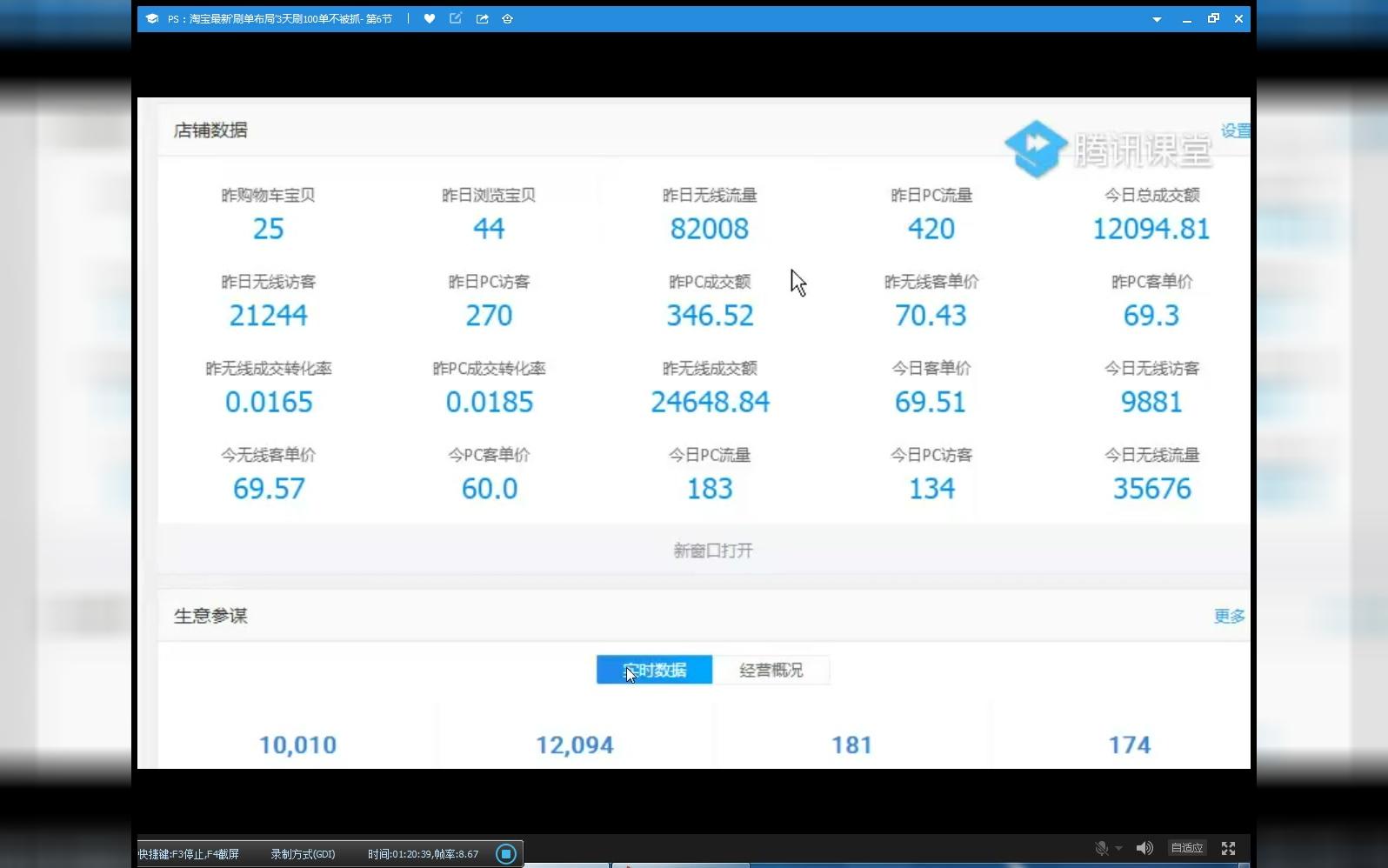Expand the microphone options arrow
Screen dimensions: 1388x868
[1118, 848]
